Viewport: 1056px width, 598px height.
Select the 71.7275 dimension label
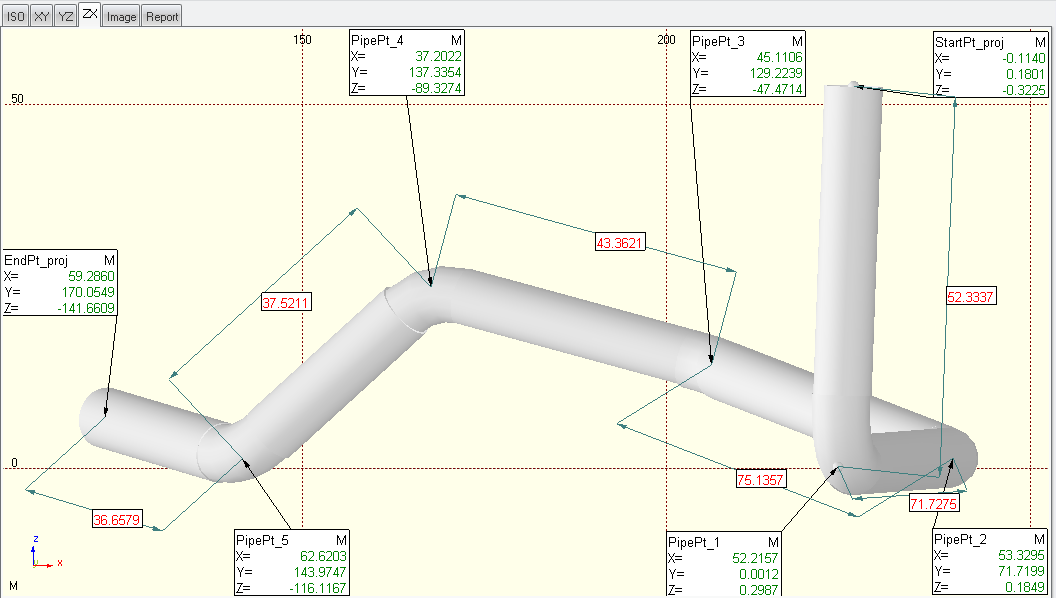point(934,504)
